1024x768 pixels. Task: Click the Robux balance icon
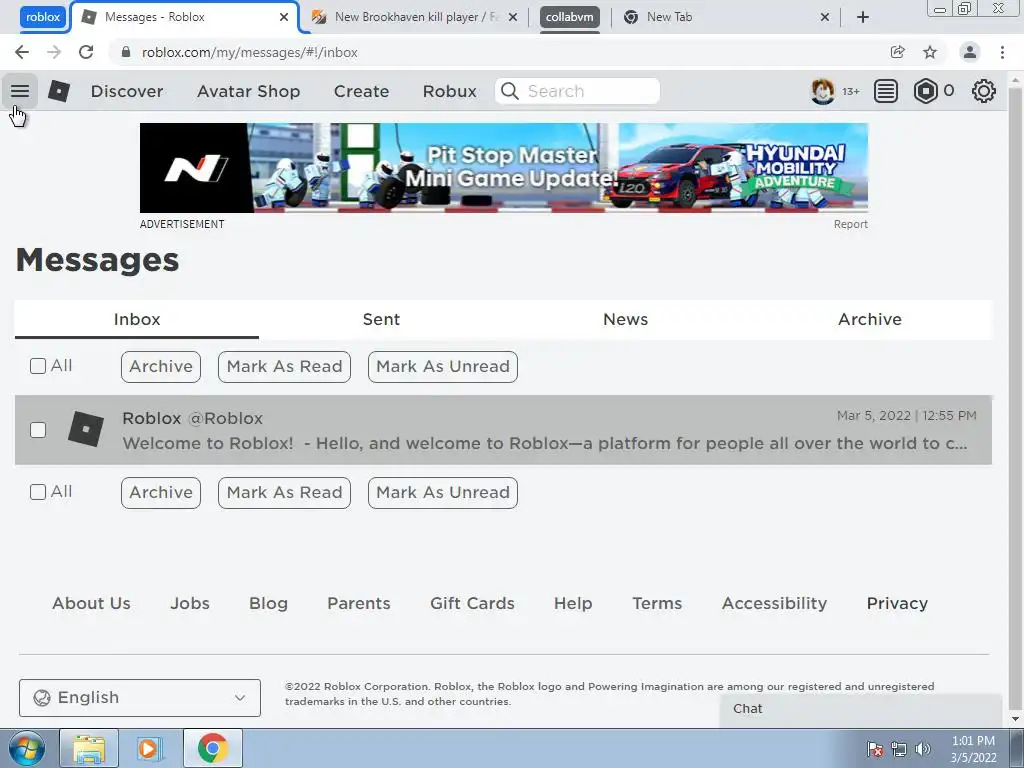click(x=925, y=91)
